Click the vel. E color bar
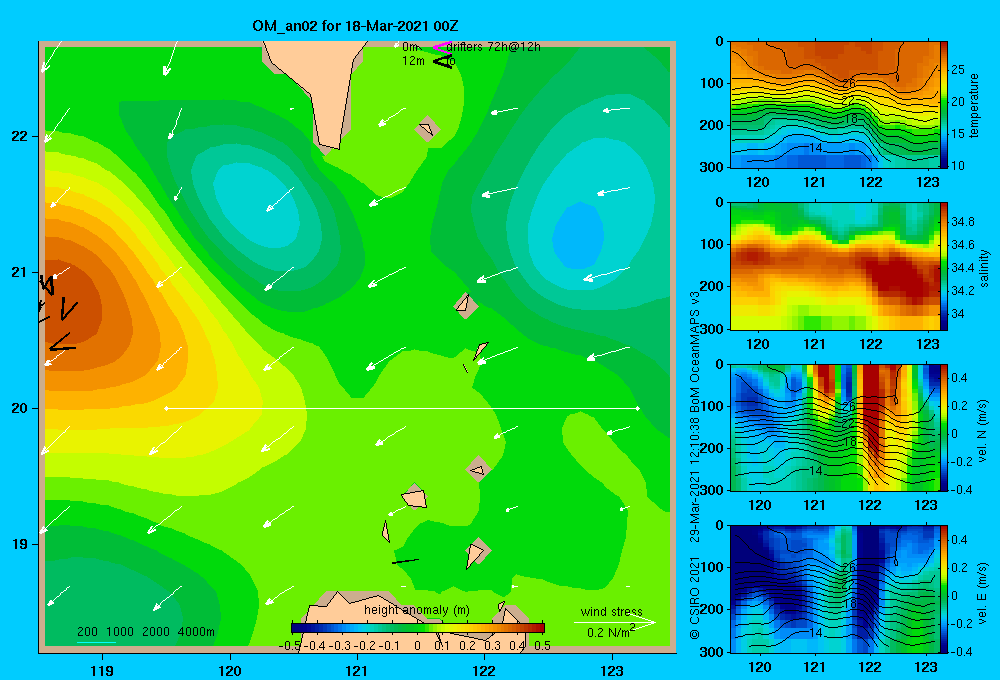Image resolution: width=1000 pixels, height=680 pixels. pos(944,589)
